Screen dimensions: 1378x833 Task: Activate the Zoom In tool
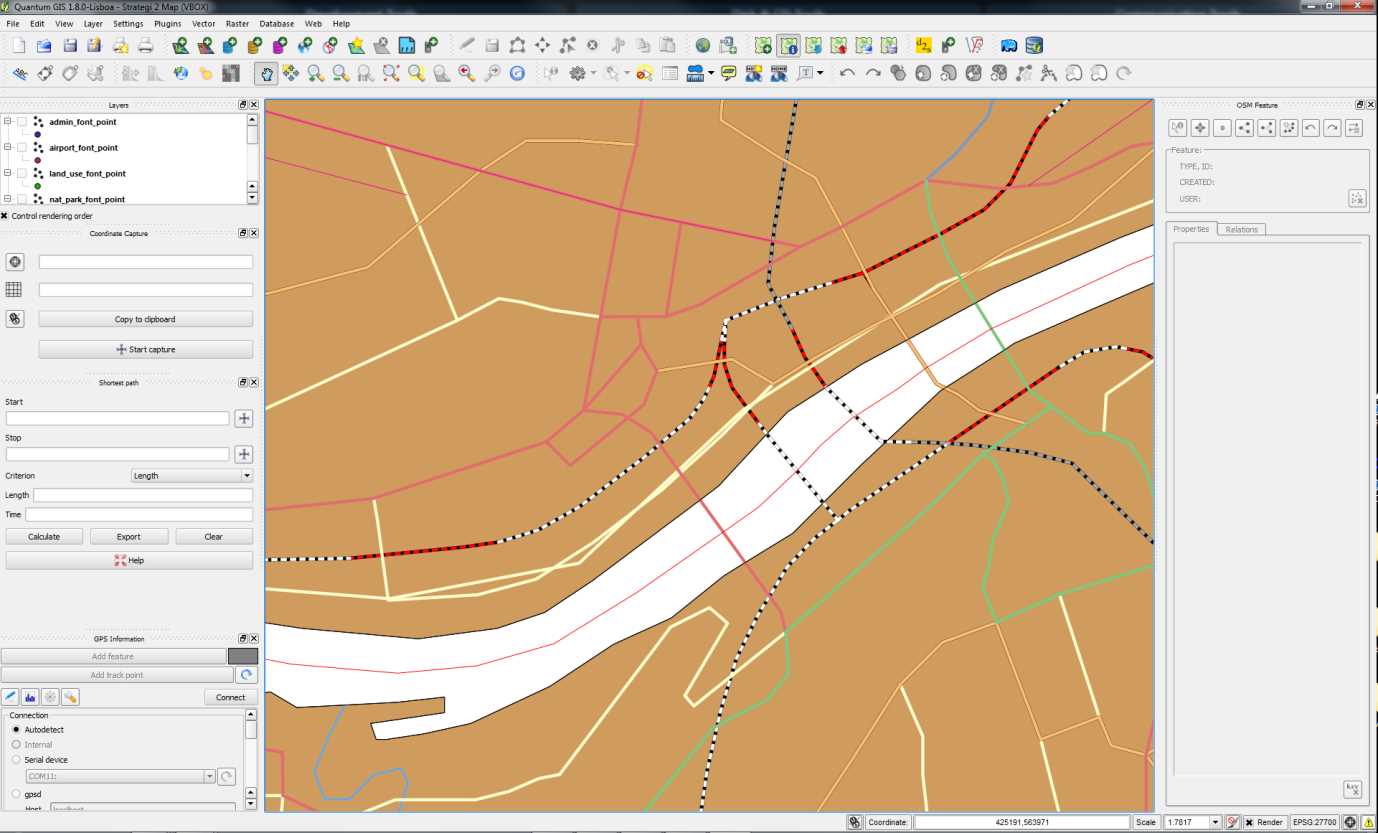313,73
